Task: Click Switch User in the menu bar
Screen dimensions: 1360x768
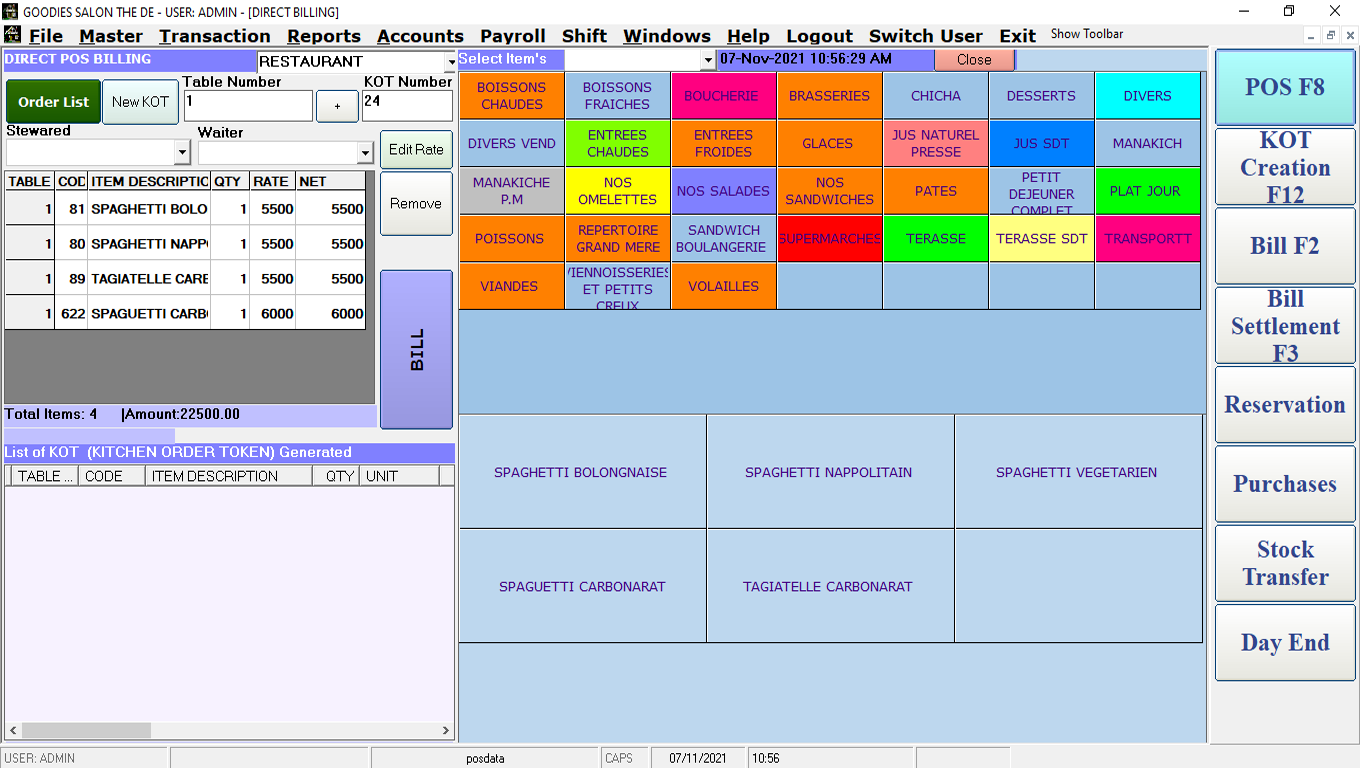Action: tap(926, 36)
